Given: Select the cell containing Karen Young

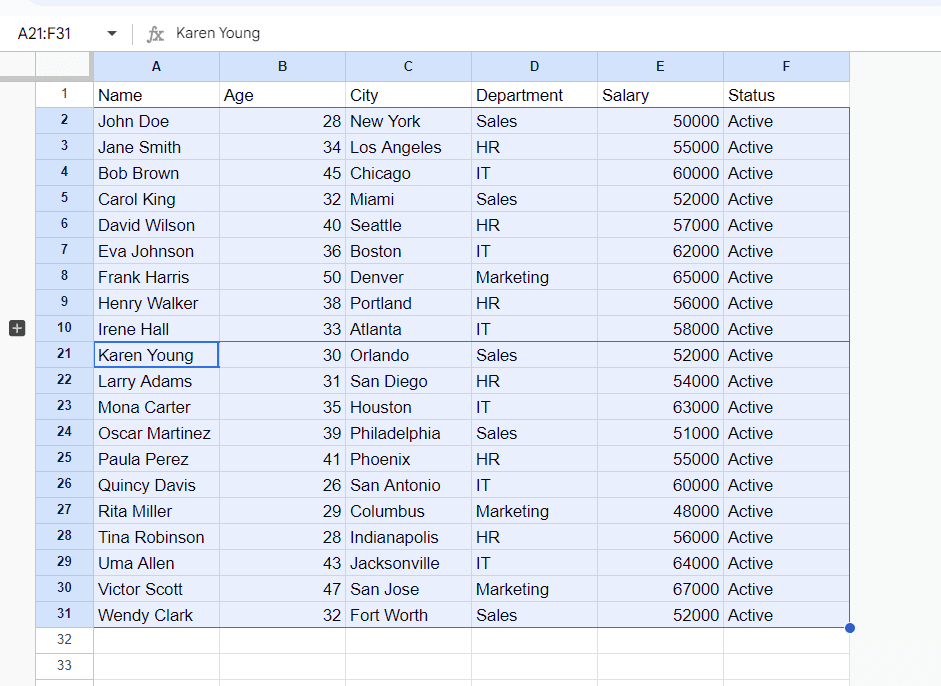Looking at the screenshot, I should pyautogui.click(x=156, y=355).
